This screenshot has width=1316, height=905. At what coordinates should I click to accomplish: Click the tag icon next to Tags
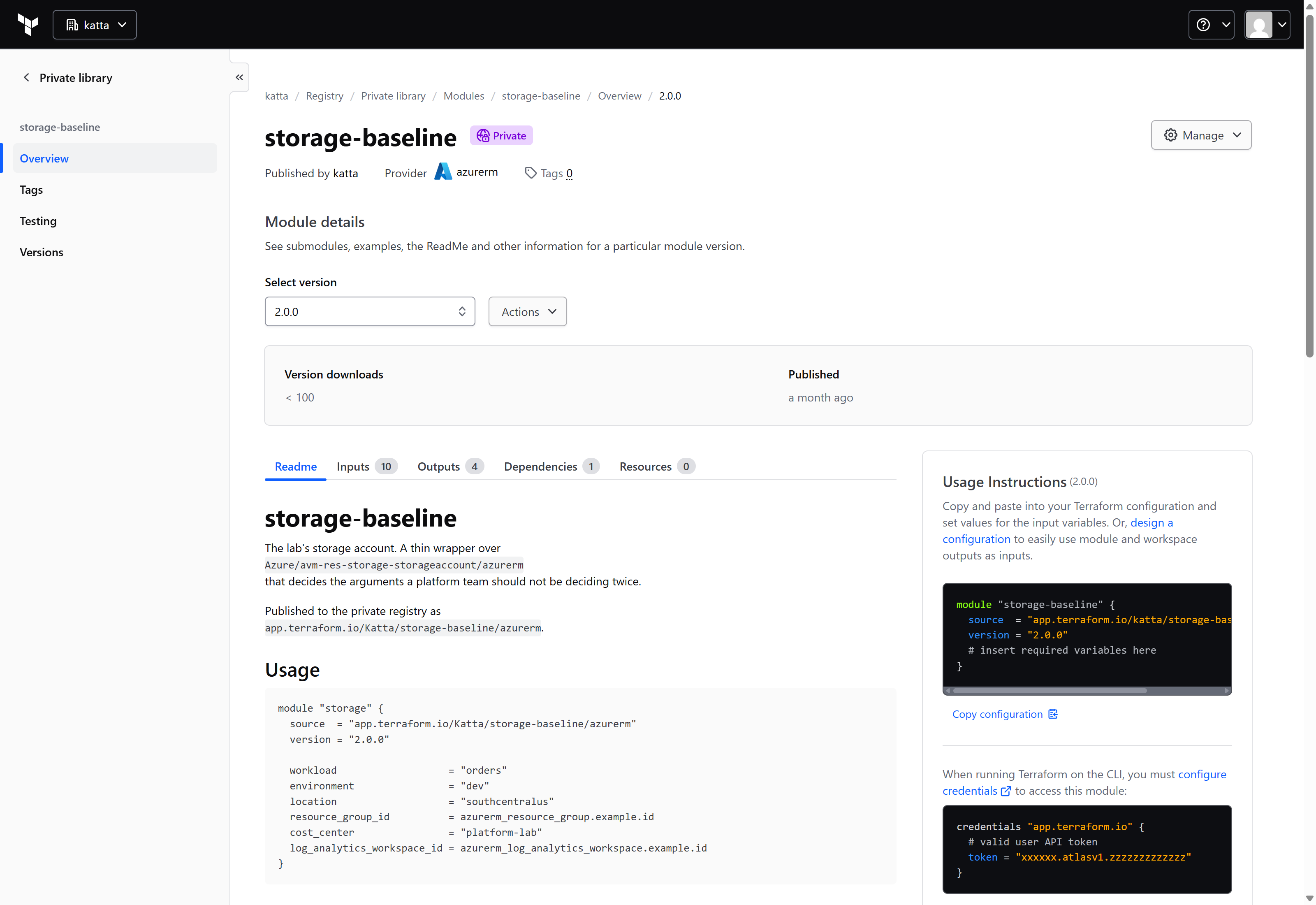[x=530, y=173]
